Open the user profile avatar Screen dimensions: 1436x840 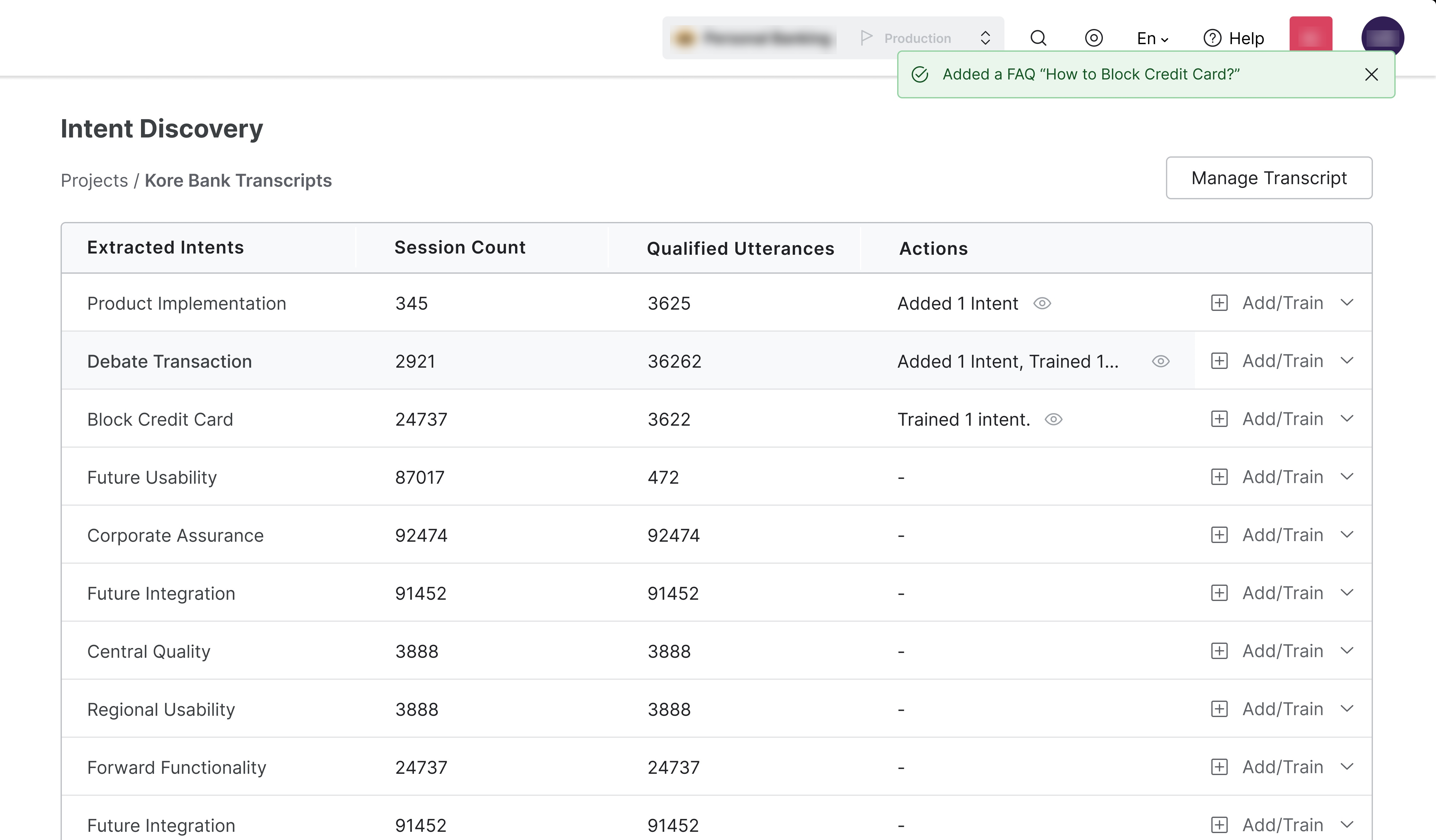click(x=1382, y=38)
